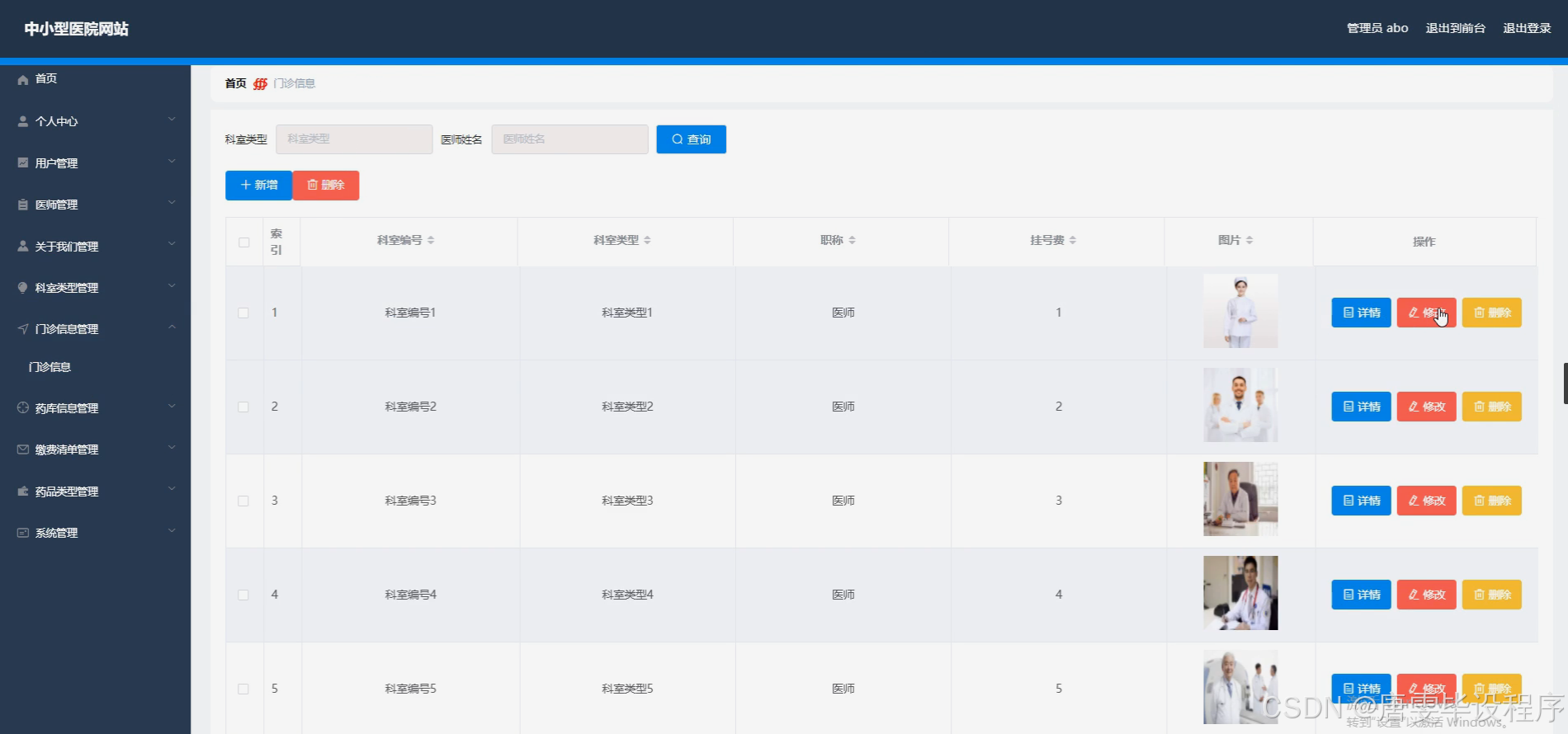Image resolution: width=1568 pixels, height=734 pixels.
Task: Collapse the 门诊信息管理 menu chevron
Action: pos(172,327)
